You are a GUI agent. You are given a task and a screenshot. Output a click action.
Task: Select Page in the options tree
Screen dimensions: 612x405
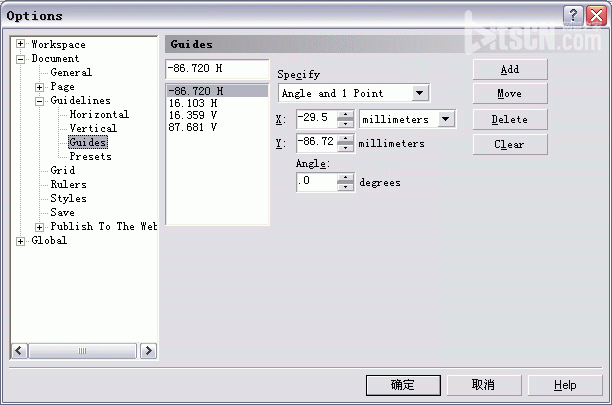pos(62,86)
